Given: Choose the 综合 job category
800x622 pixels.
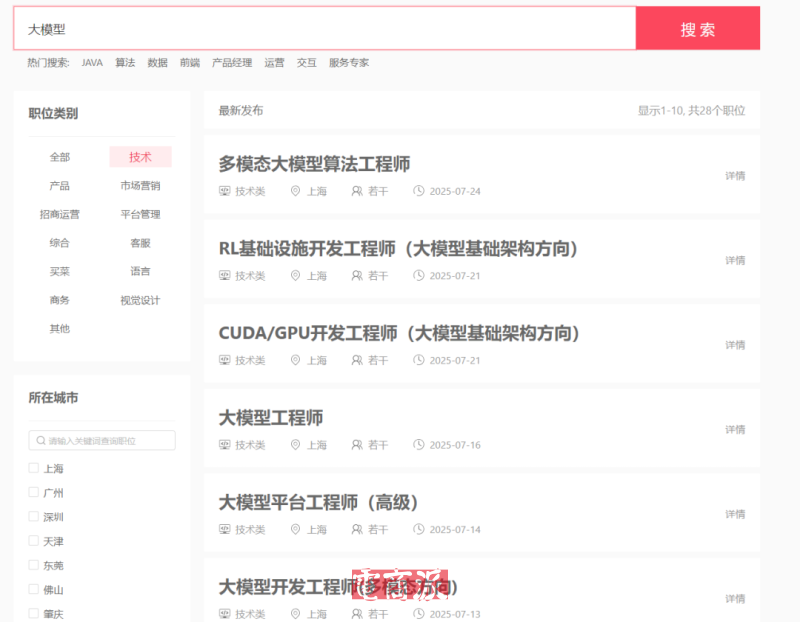Looking at the screenshot, I should click(x=60, y=243).
